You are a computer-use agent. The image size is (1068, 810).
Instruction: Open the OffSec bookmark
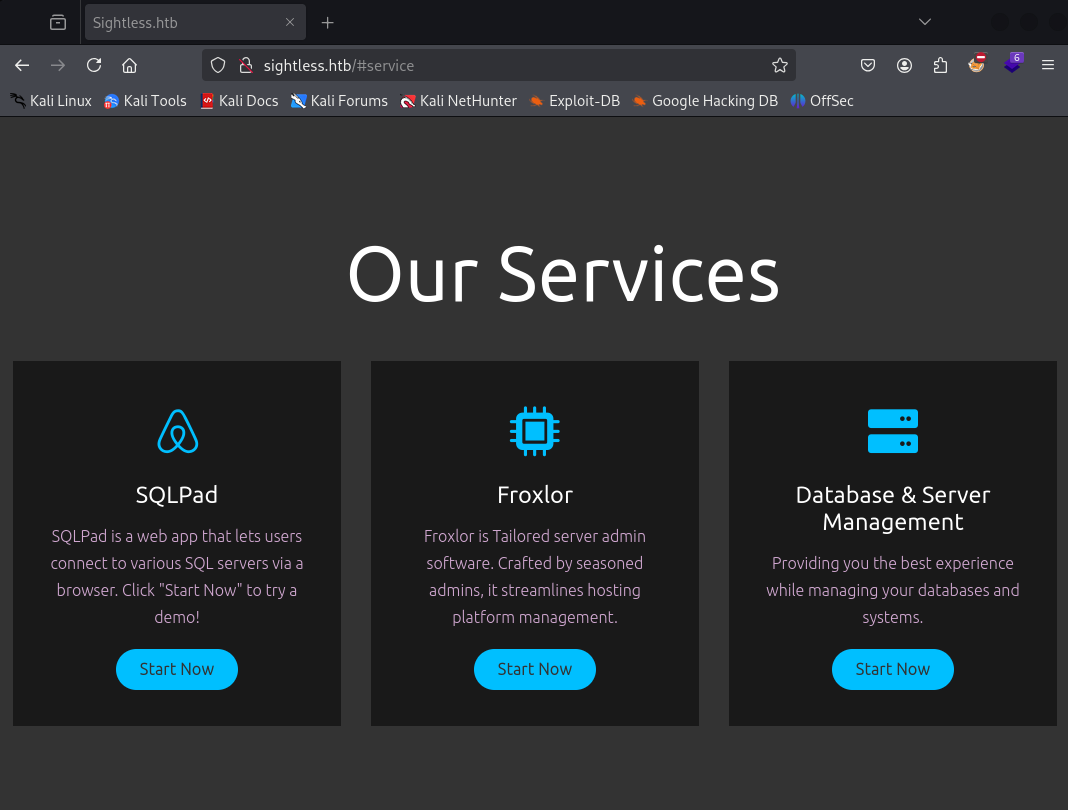point(822,101)
